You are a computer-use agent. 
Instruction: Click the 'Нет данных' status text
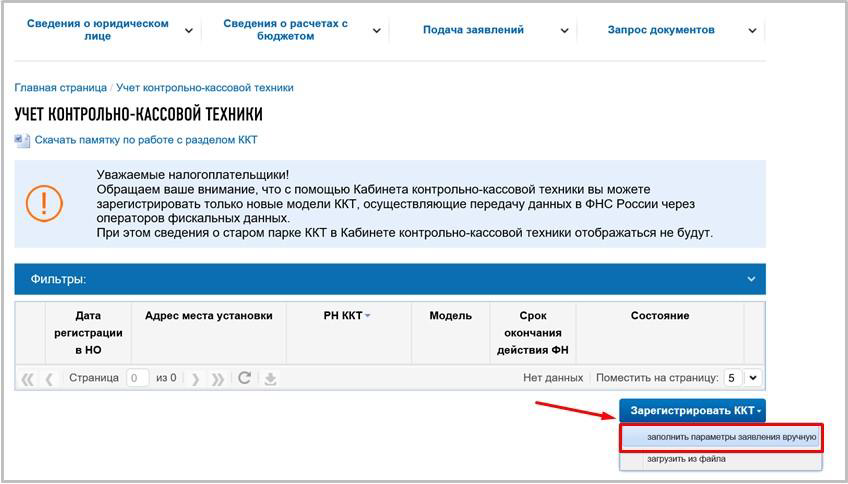coord(553,378)
